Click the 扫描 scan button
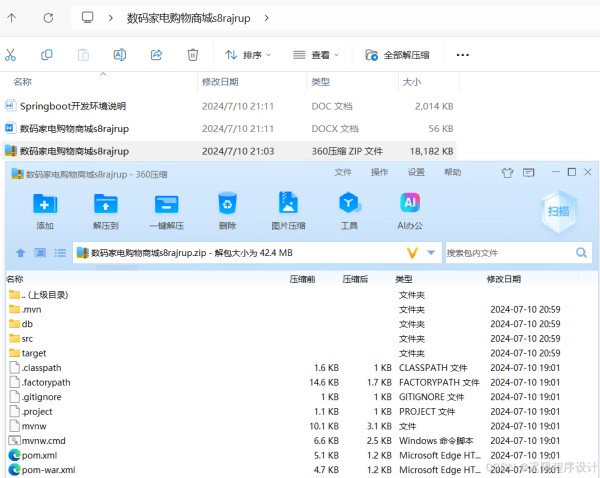The width and height of the screenshot is (600, 478). (x=558, y=212)
